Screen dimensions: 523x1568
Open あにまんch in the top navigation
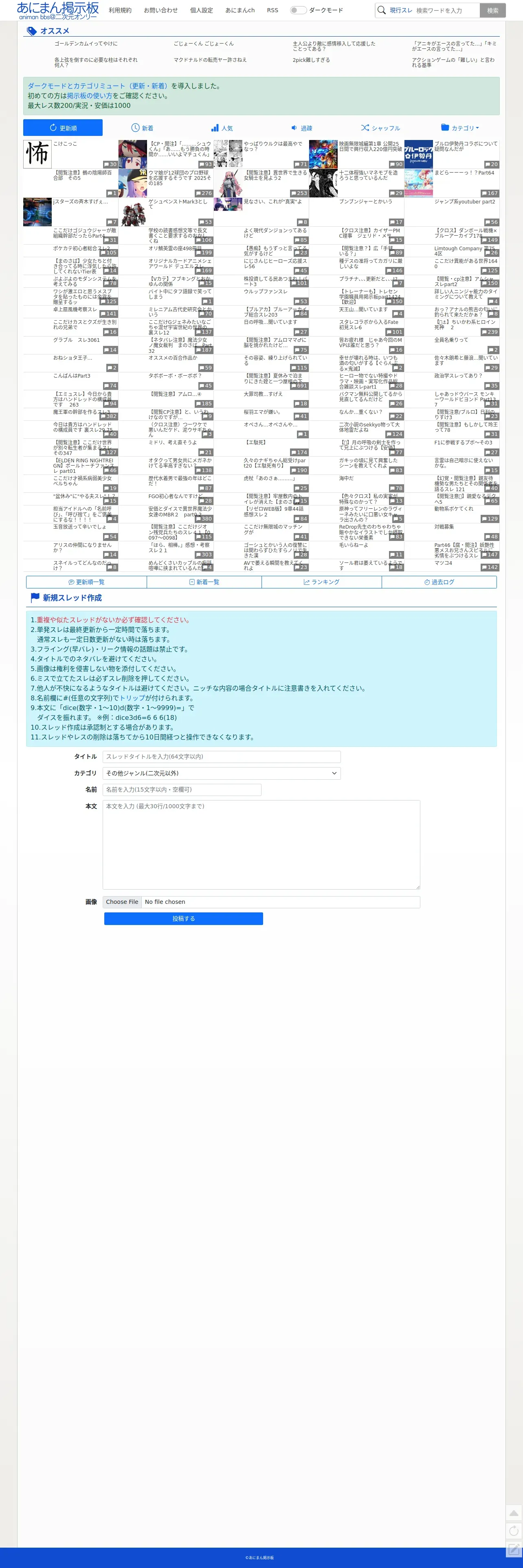(240, 10)
